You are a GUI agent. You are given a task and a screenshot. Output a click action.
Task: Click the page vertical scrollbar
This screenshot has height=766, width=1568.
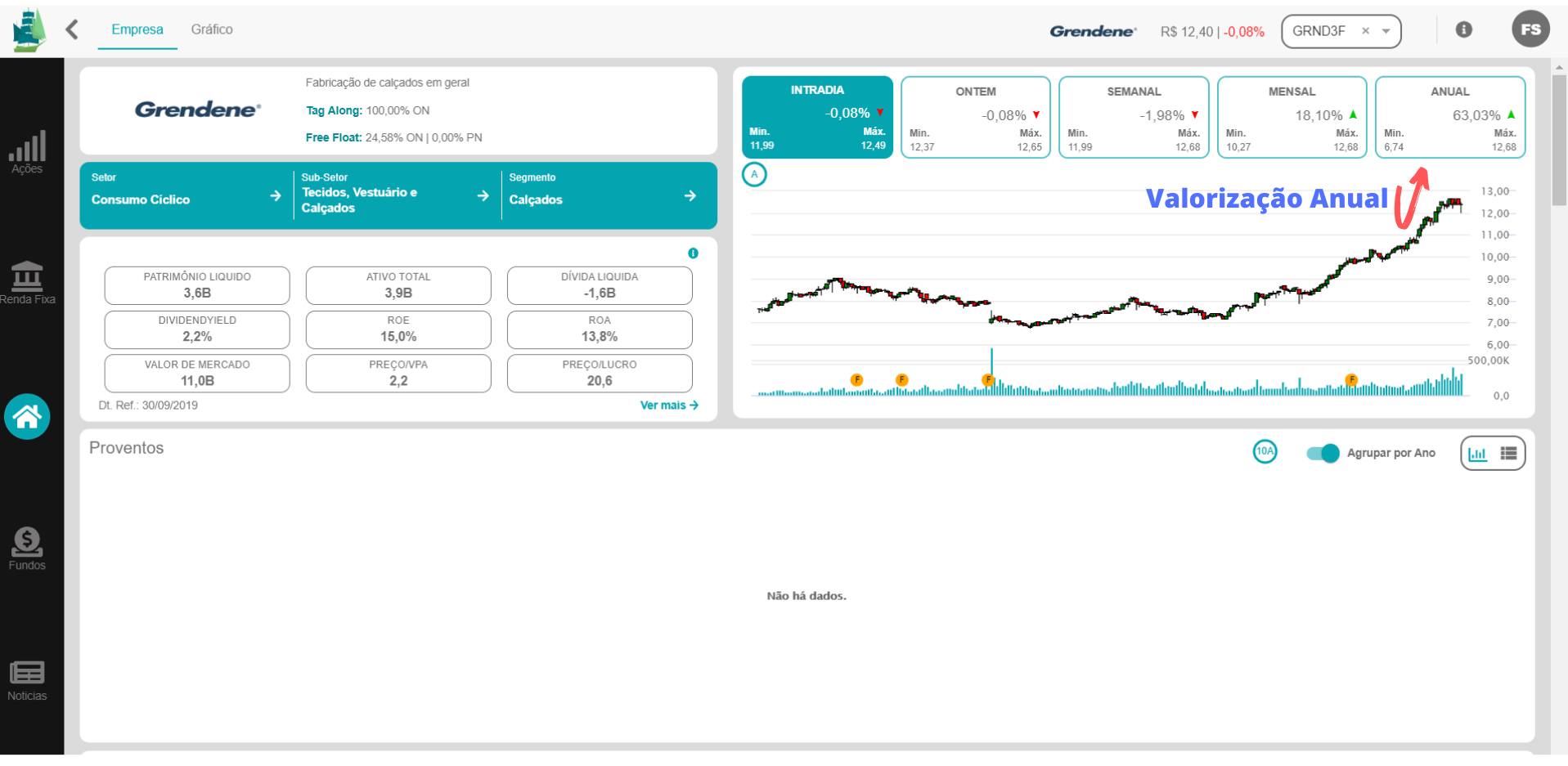[1559, 141]
